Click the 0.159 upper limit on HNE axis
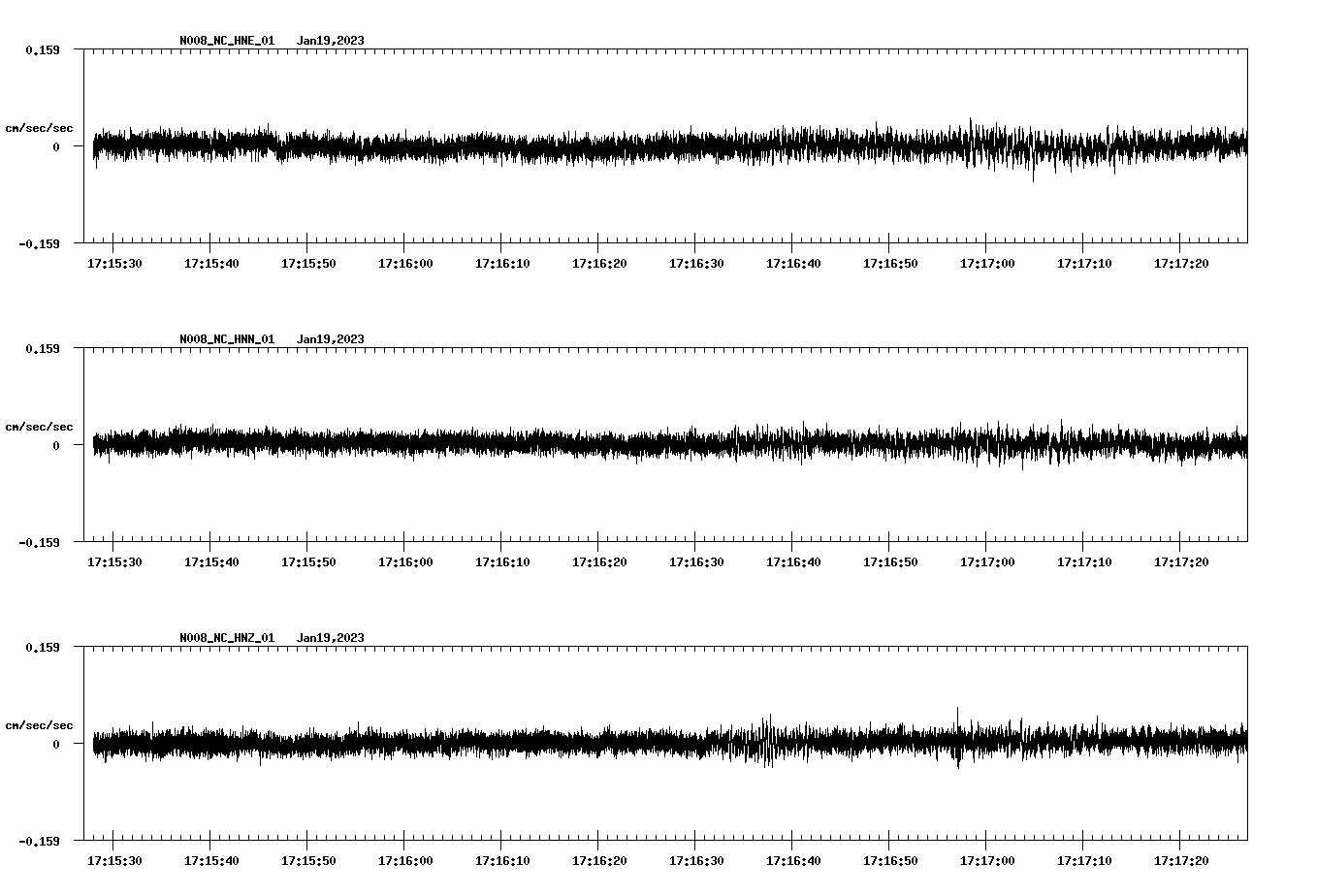Viewport: 1317px width, 896px height. pyautogui.click(x=42, y=49)
